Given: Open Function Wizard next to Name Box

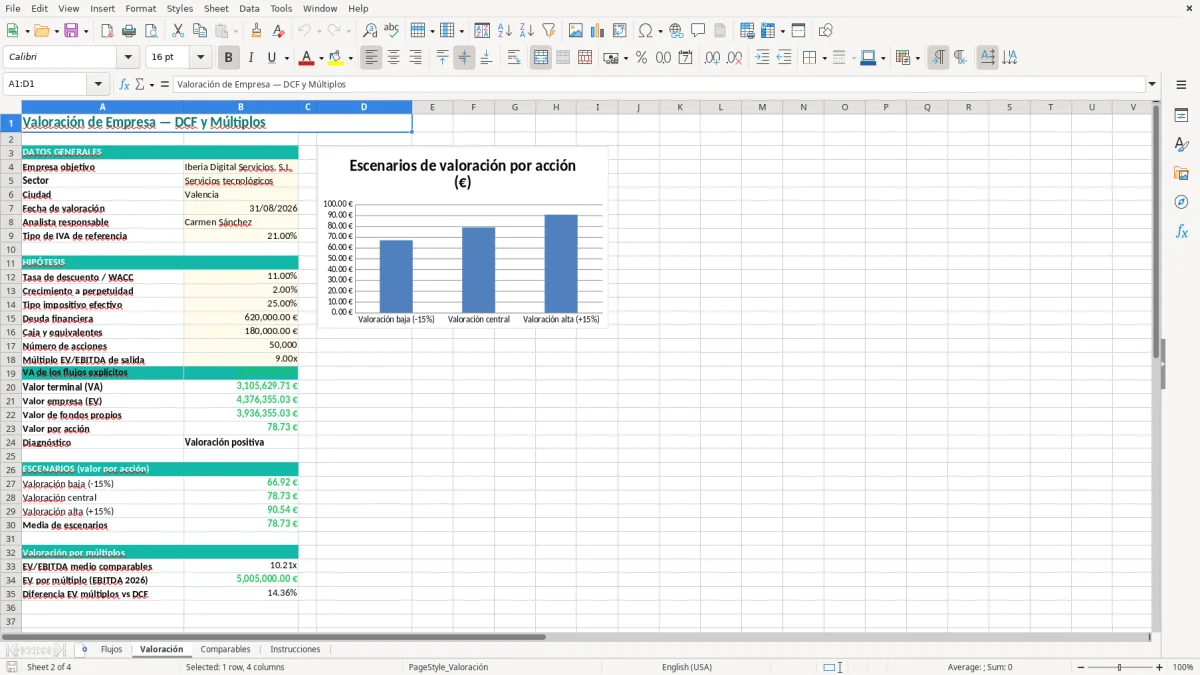Looking at the screenshot, I should [x=125, y=85].
